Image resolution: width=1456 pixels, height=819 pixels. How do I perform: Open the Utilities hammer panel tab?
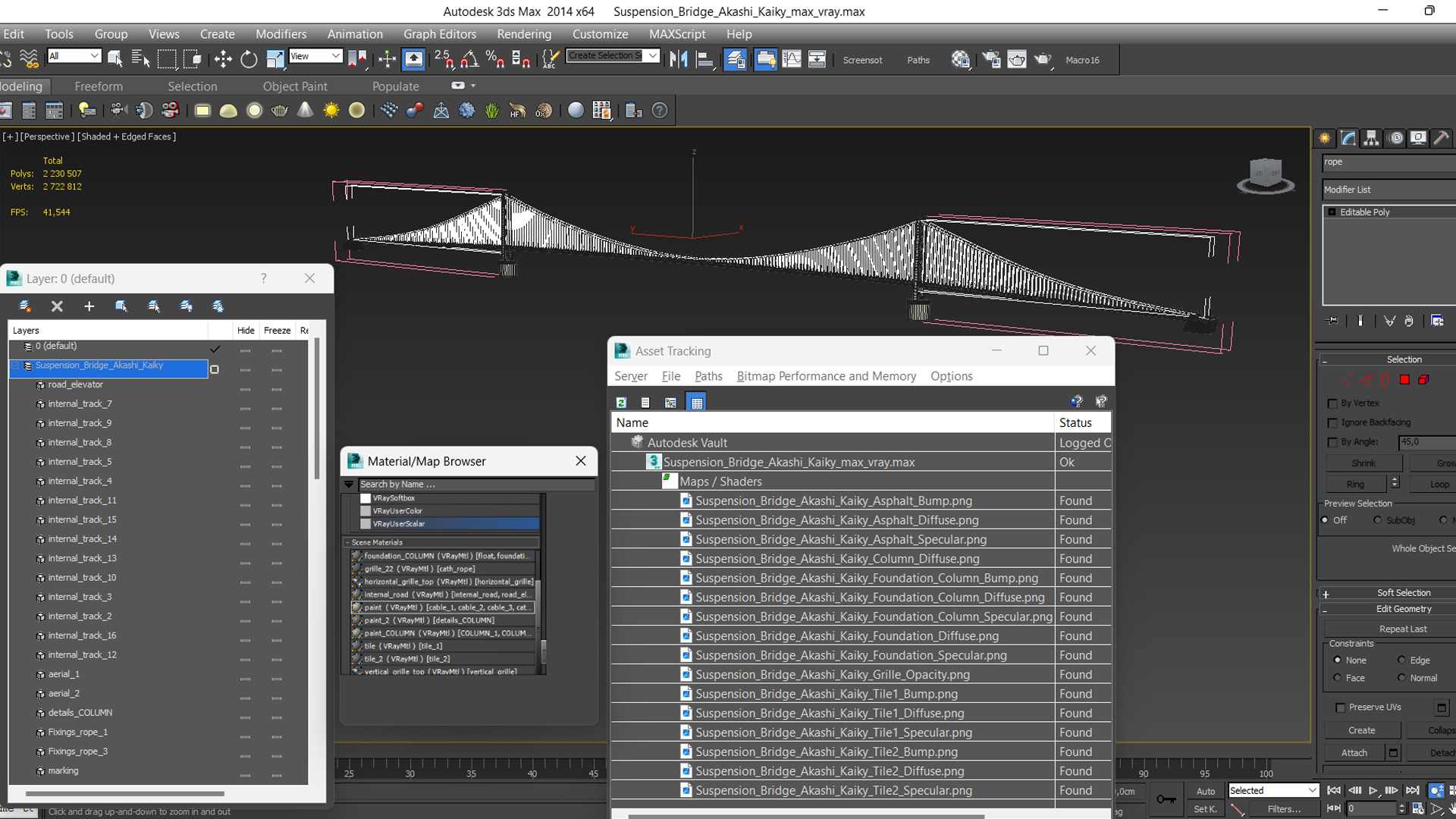click(1442, 138)
